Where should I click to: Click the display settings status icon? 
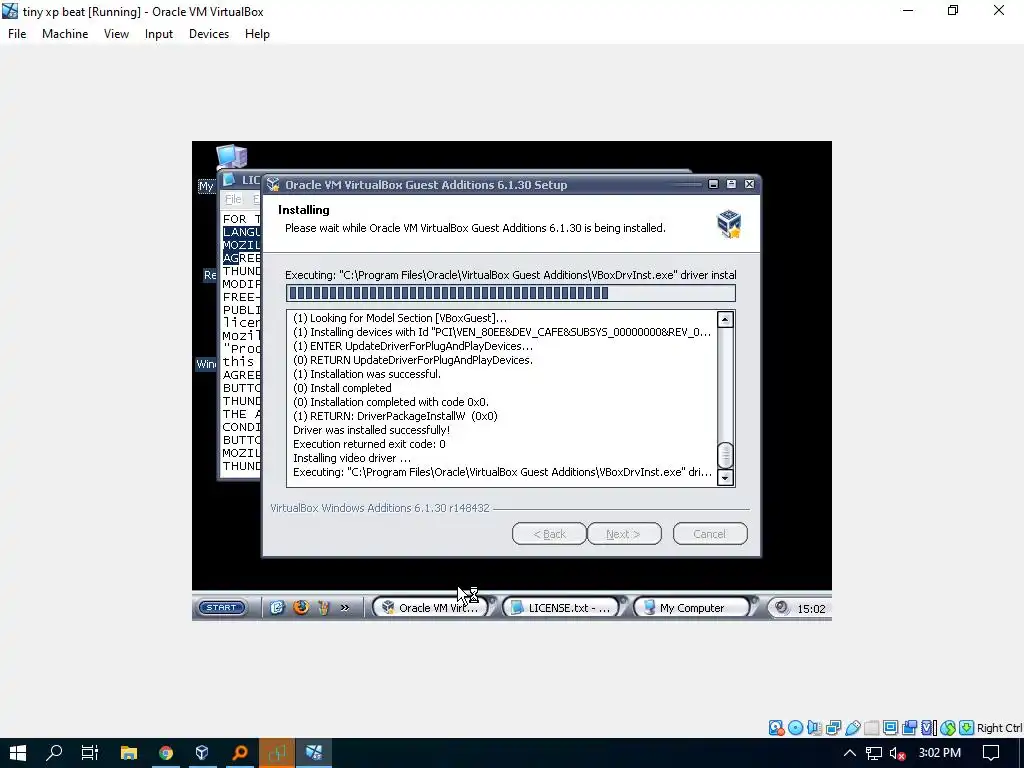point(890,728)
